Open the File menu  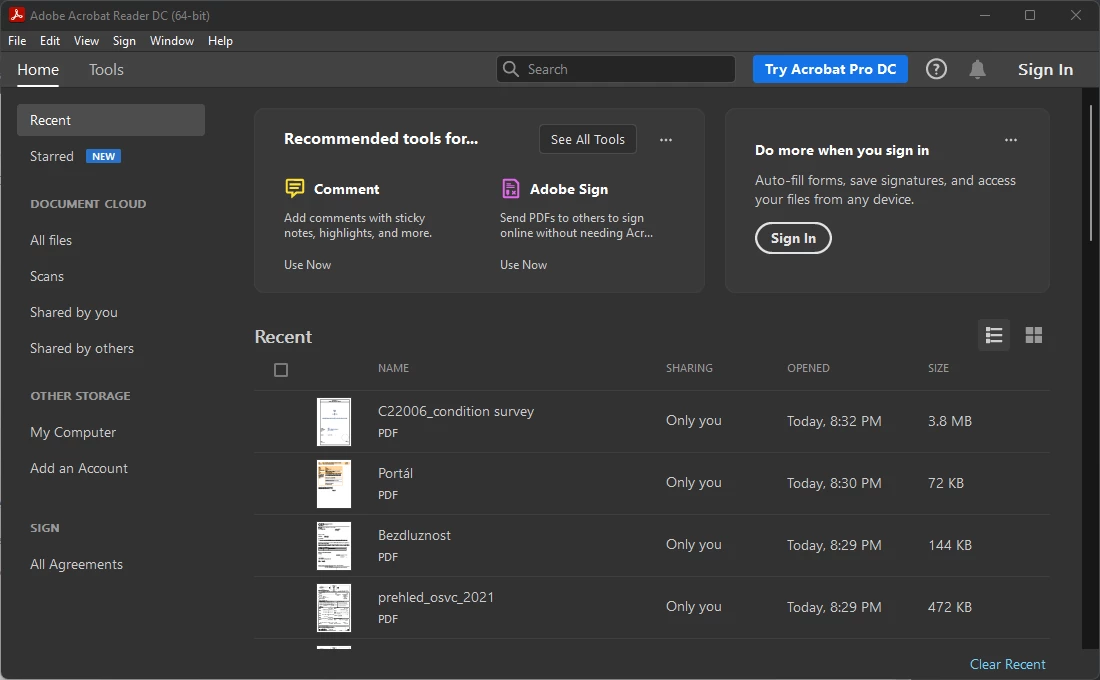[x=17, y=41]
